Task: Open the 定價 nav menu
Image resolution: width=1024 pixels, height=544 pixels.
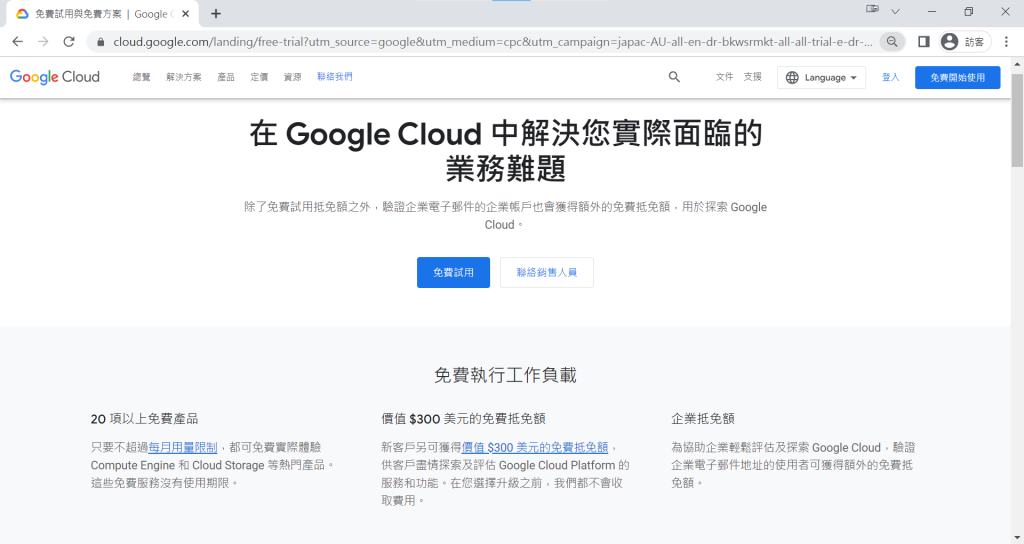Action: point(259,77)
